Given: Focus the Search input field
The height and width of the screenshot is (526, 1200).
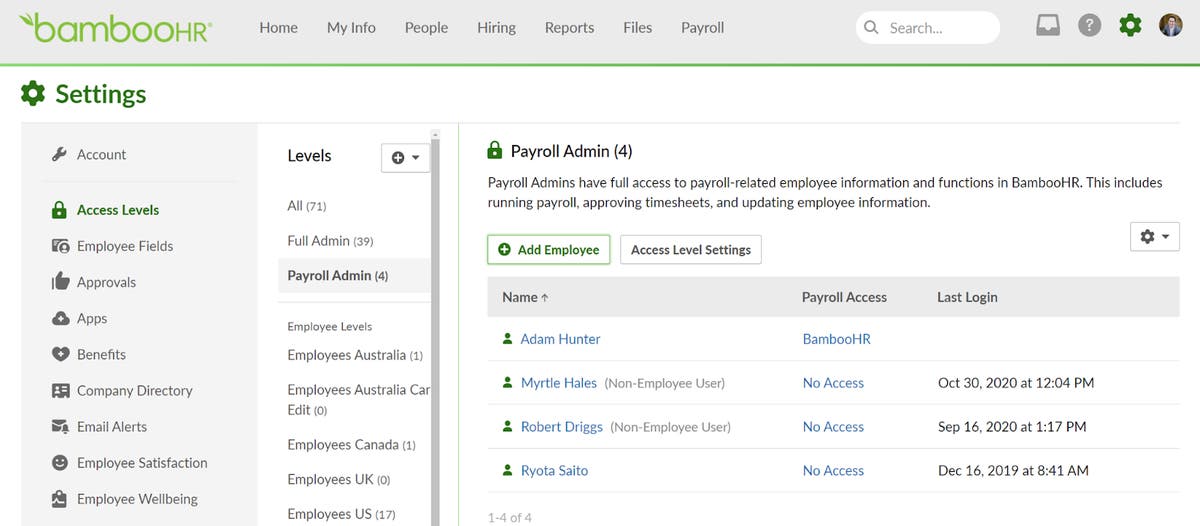Looking at the screenshot, I should tap(928, 28).
